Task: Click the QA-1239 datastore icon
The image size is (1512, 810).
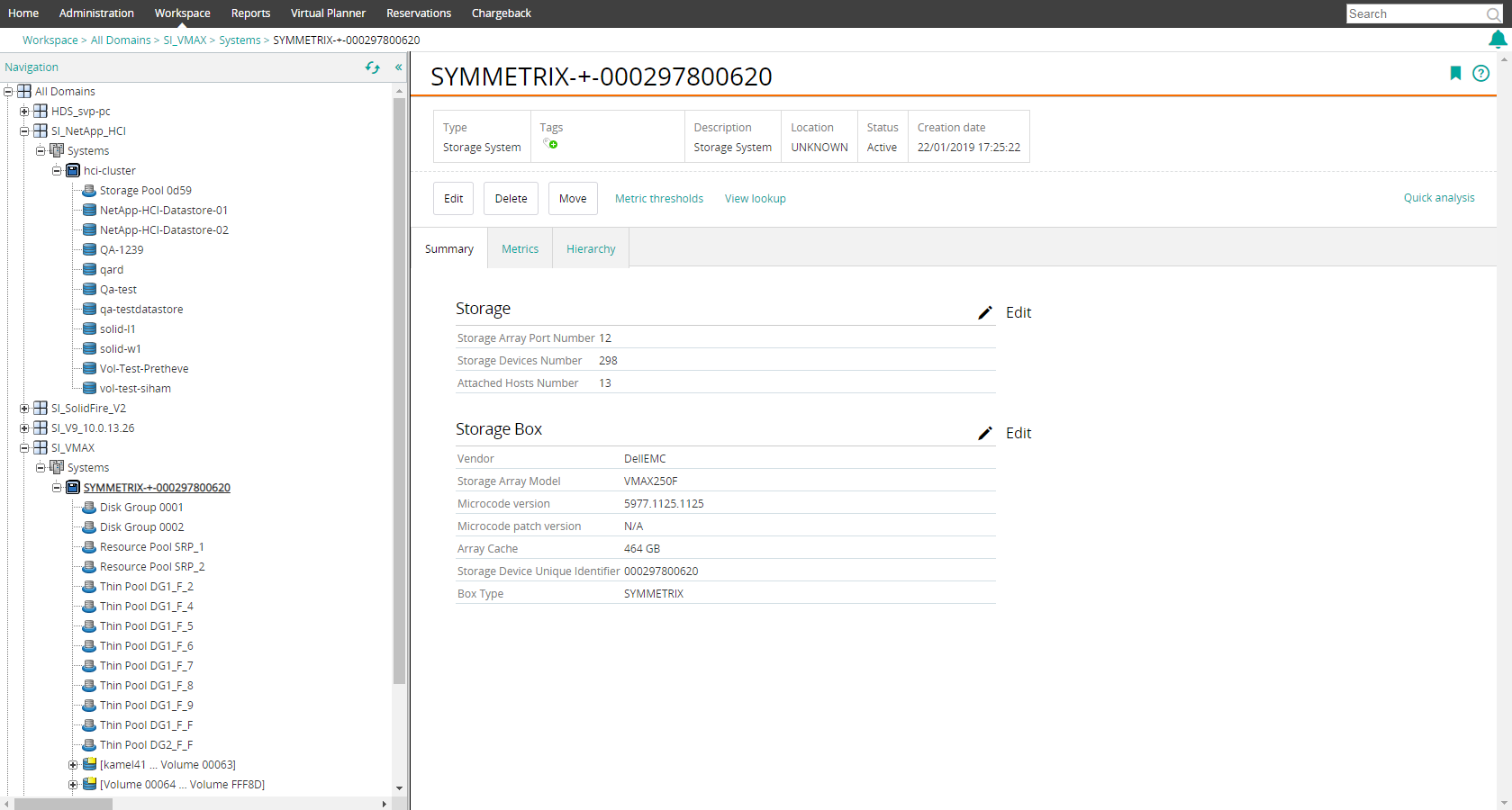Action: point(89,250)
